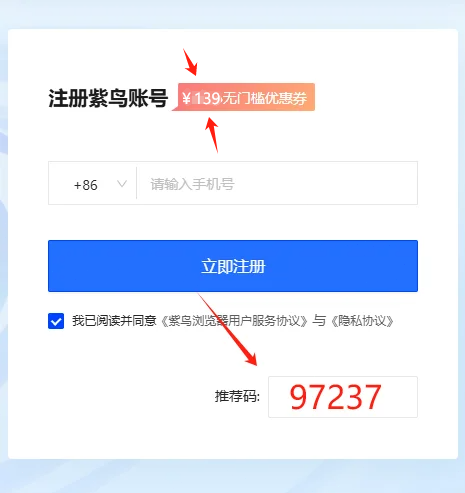Toggle agreement via 我已阅读并同意 label
This screenshot has width=465, height=493.
114,321
